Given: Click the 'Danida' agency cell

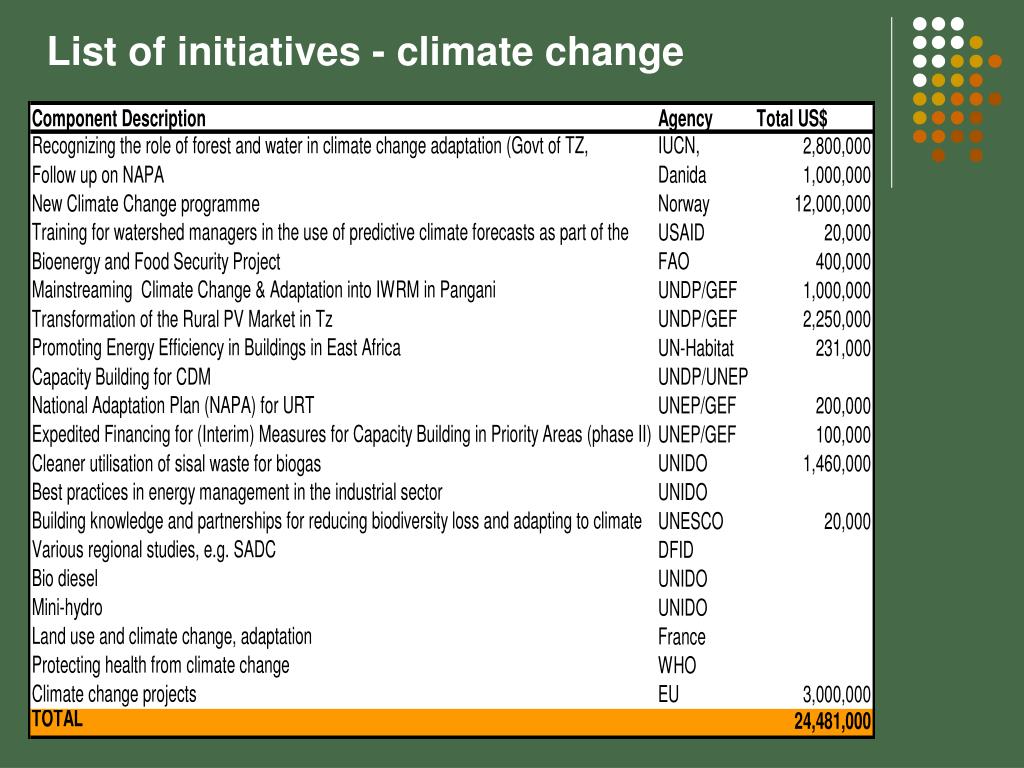Looking at the screenshot, I should click(682, 175).
